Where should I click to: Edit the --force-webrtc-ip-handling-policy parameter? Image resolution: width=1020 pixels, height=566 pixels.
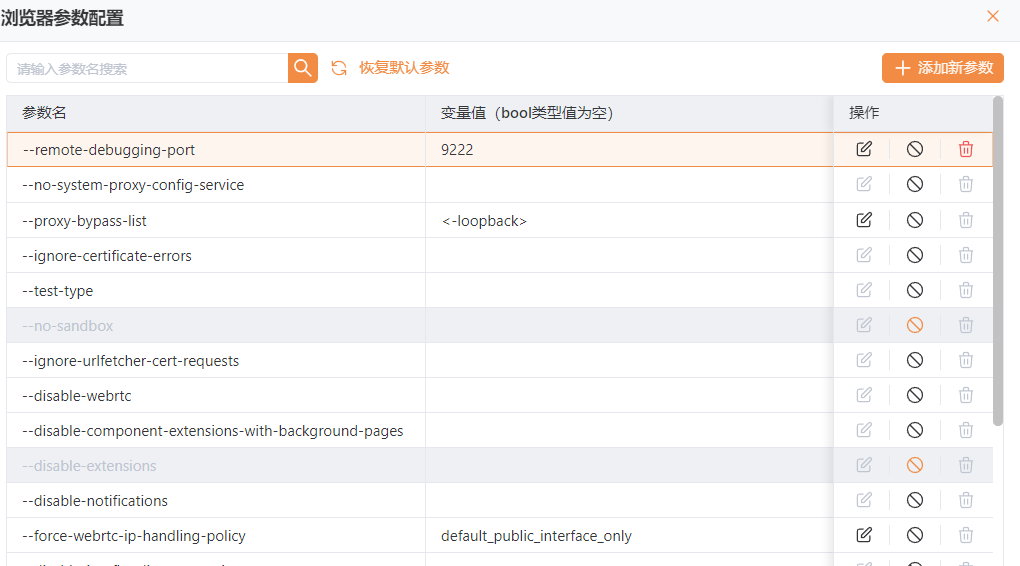click(x=864, y=535)
